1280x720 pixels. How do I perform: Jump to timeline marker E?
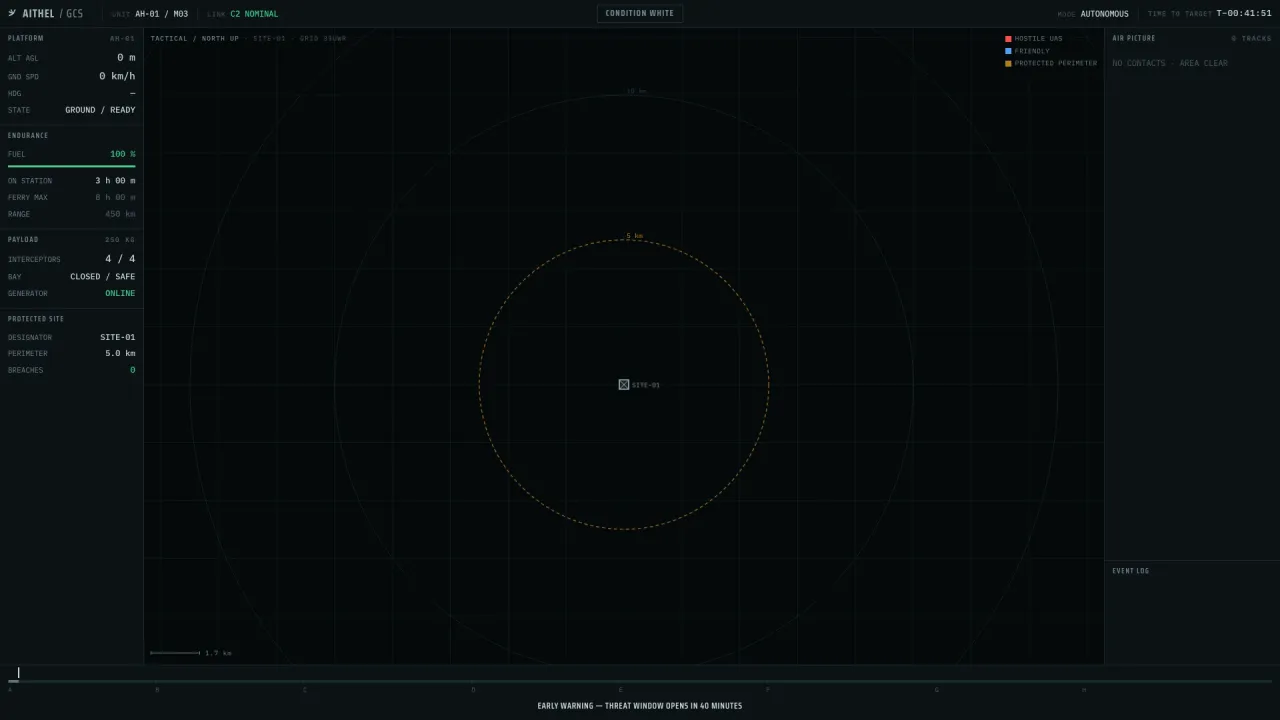coord(620,689)
